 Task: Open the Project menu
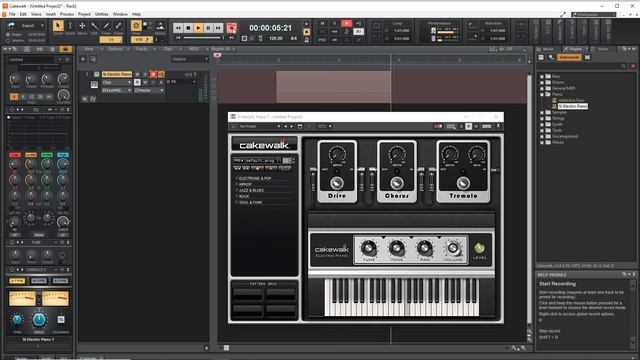(x=84, y=14)
